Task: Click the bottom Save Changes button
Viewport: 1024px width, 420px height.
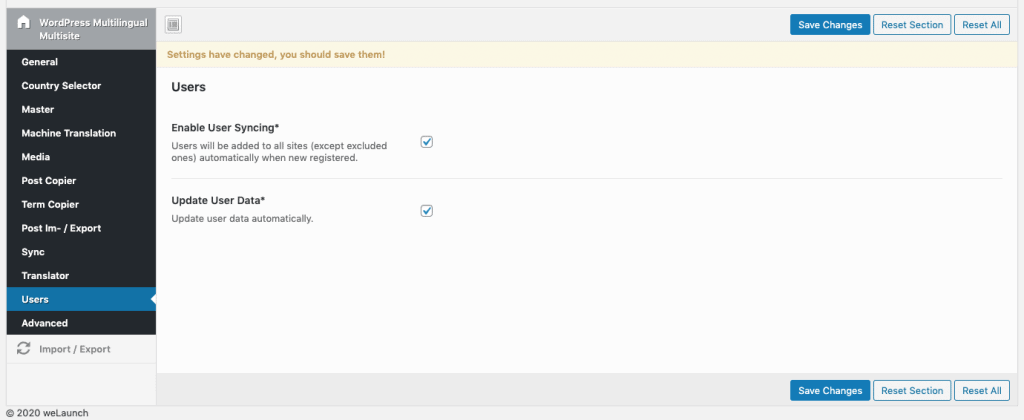Action: tap(829, 390)
